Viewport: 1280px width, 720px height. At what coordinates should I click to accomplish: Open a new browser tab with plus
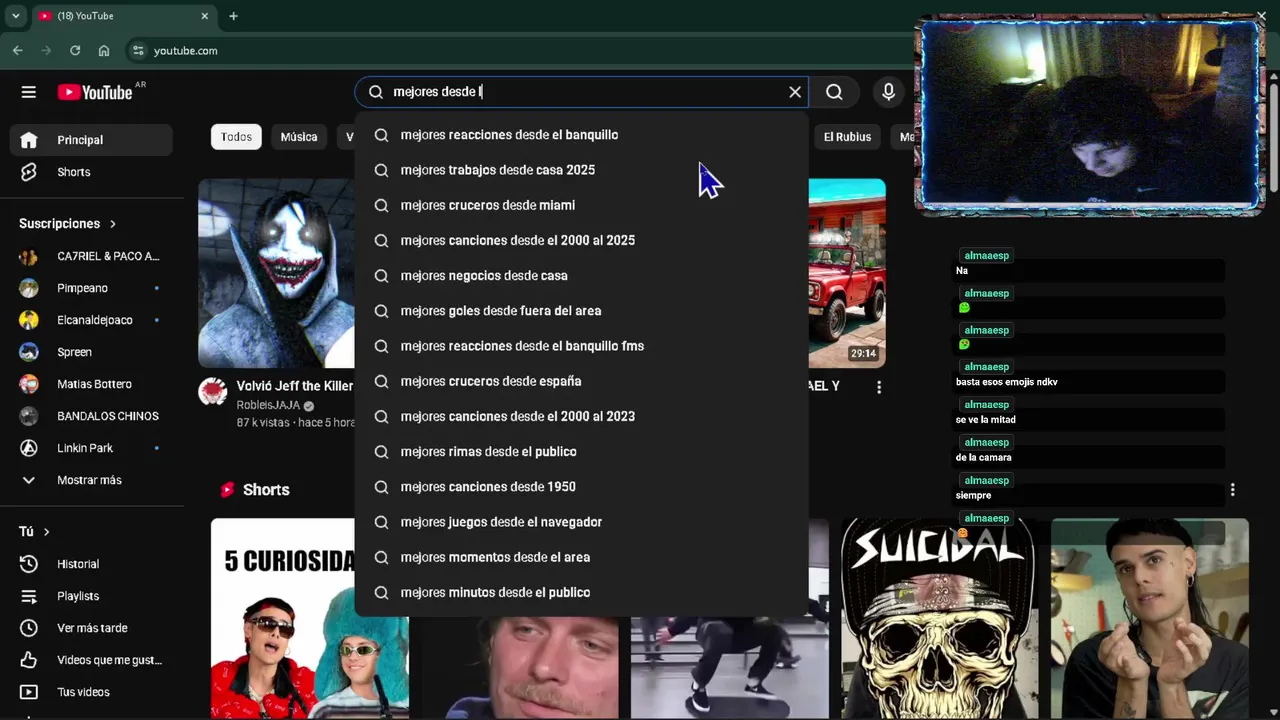pyautogui.click(x=233, y=16)
